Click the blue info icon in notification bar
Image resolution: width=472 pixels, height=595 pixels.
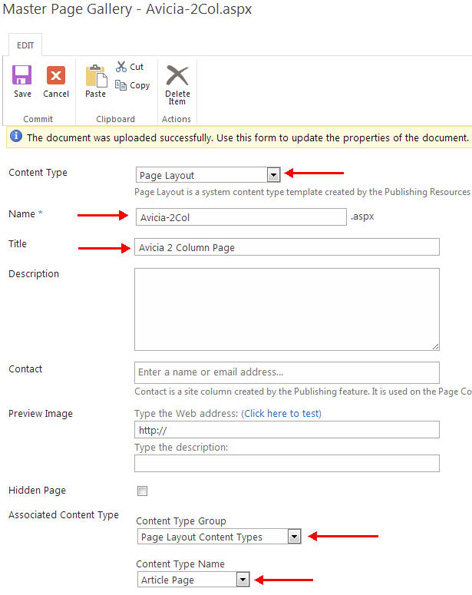(16, 136)
